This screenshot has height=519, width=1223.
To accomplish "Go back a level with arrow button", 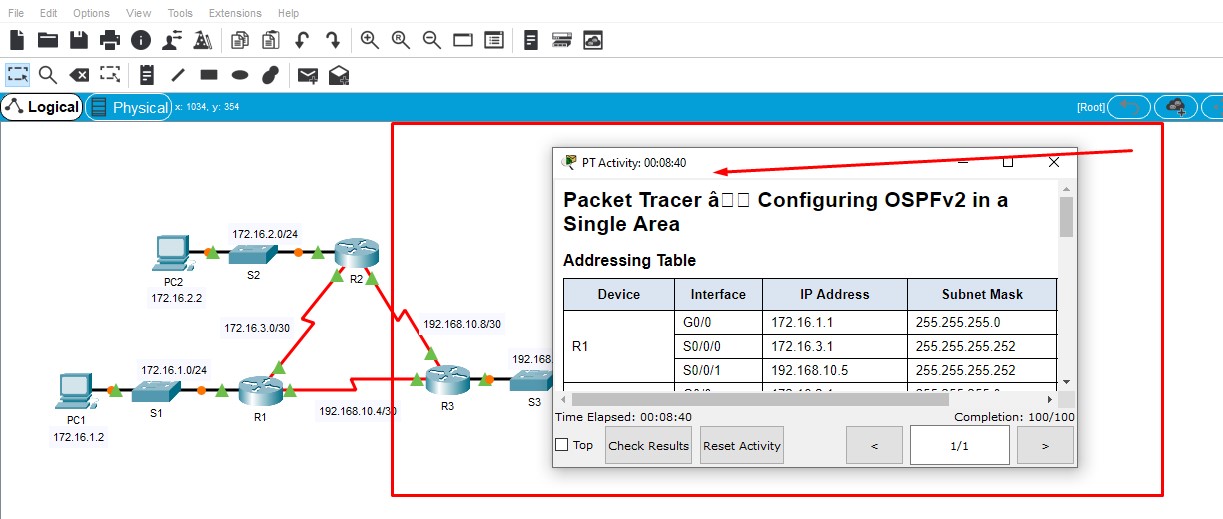I will tap(1130, 107).
